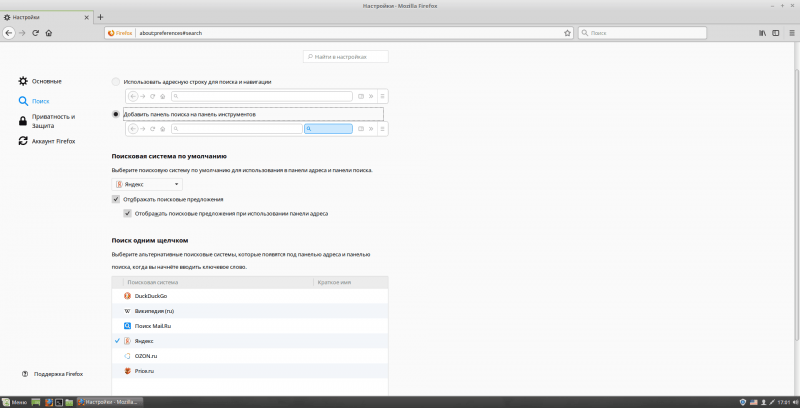Click the clock showing 17:01
The width and height of the screenshot is (800, 408).
[784, 402]
